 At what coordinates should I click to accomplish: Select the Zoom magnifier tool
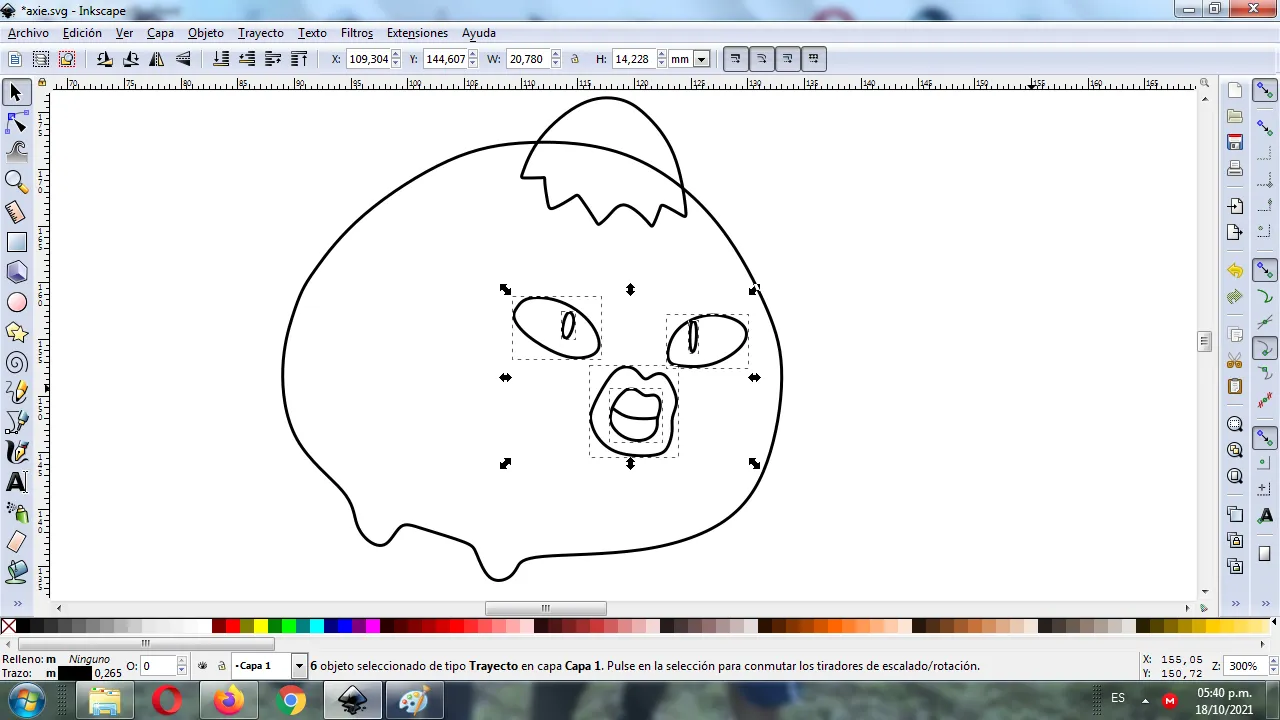click(16, 182)
